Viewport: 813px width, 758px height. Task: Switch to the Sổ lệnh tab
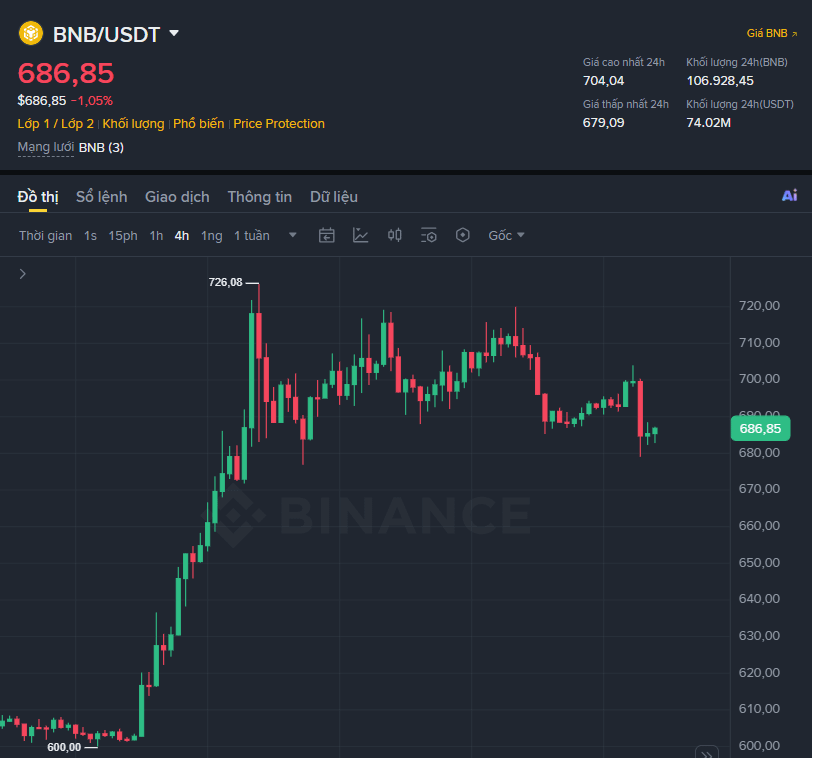(102, 197)
